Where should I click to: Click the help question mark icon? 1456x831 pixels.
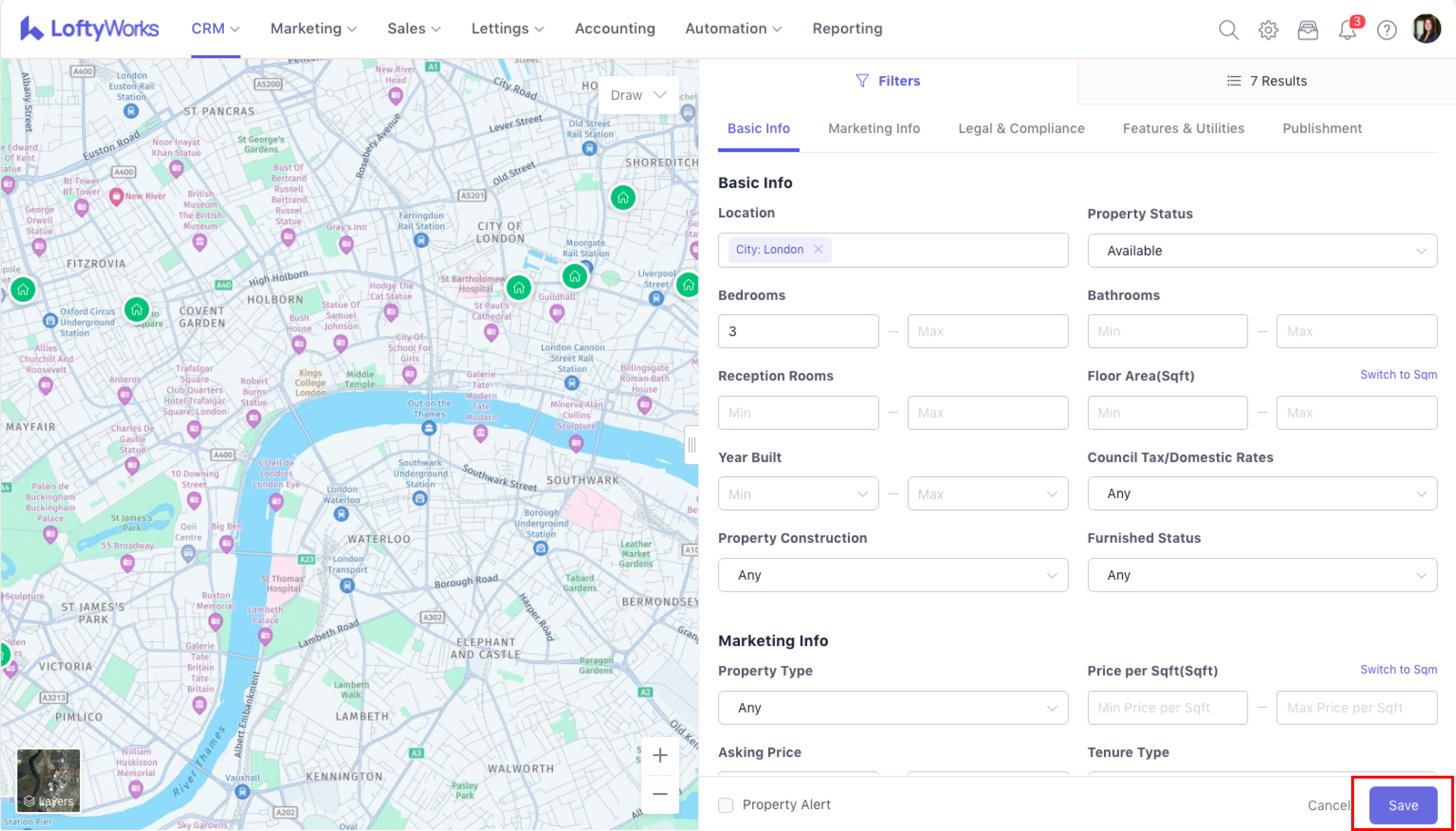[1386, 30]
